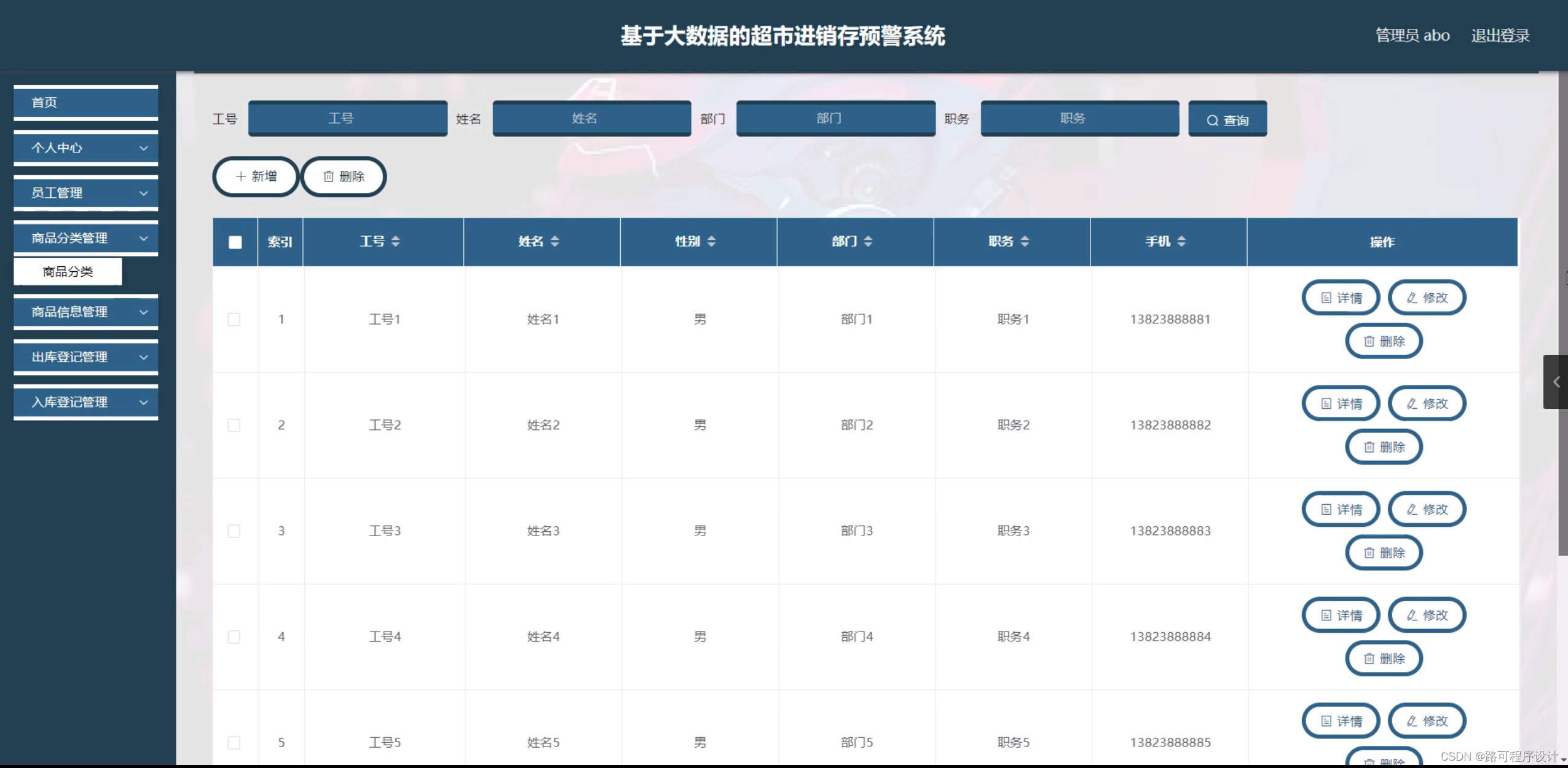Expand the 员工管理 sidebar menu

pos(85,192)
